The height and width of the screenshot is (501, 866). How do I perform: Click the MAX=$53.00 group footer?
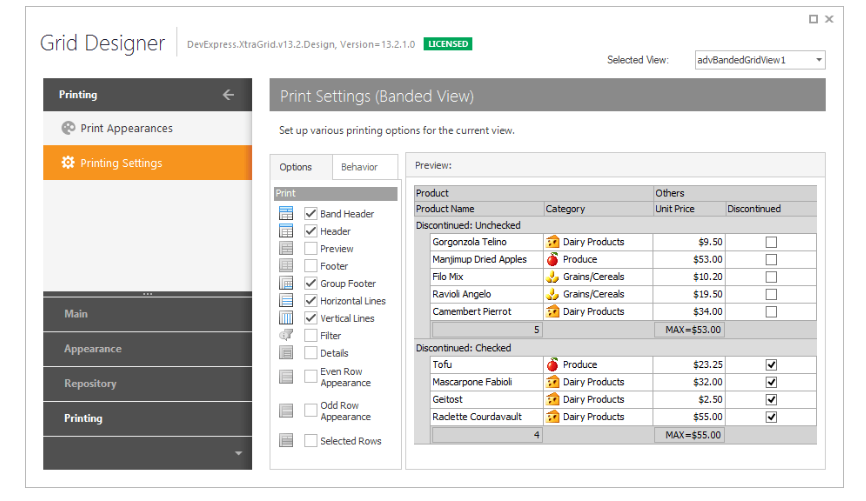[689, 330]
